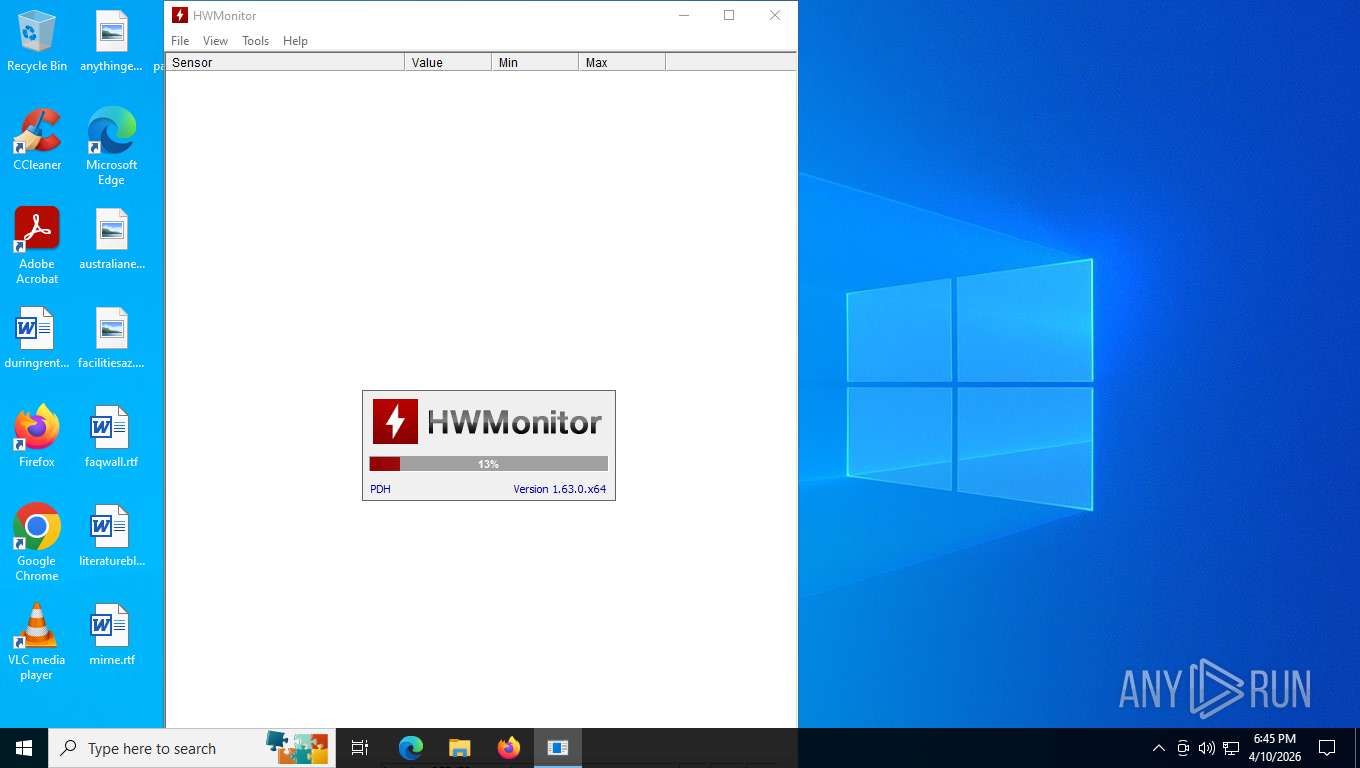Select the Google Chrome desktop shortcut
Image resolution: width=1360 pixels, height=768 pixels.
(37, 542)
